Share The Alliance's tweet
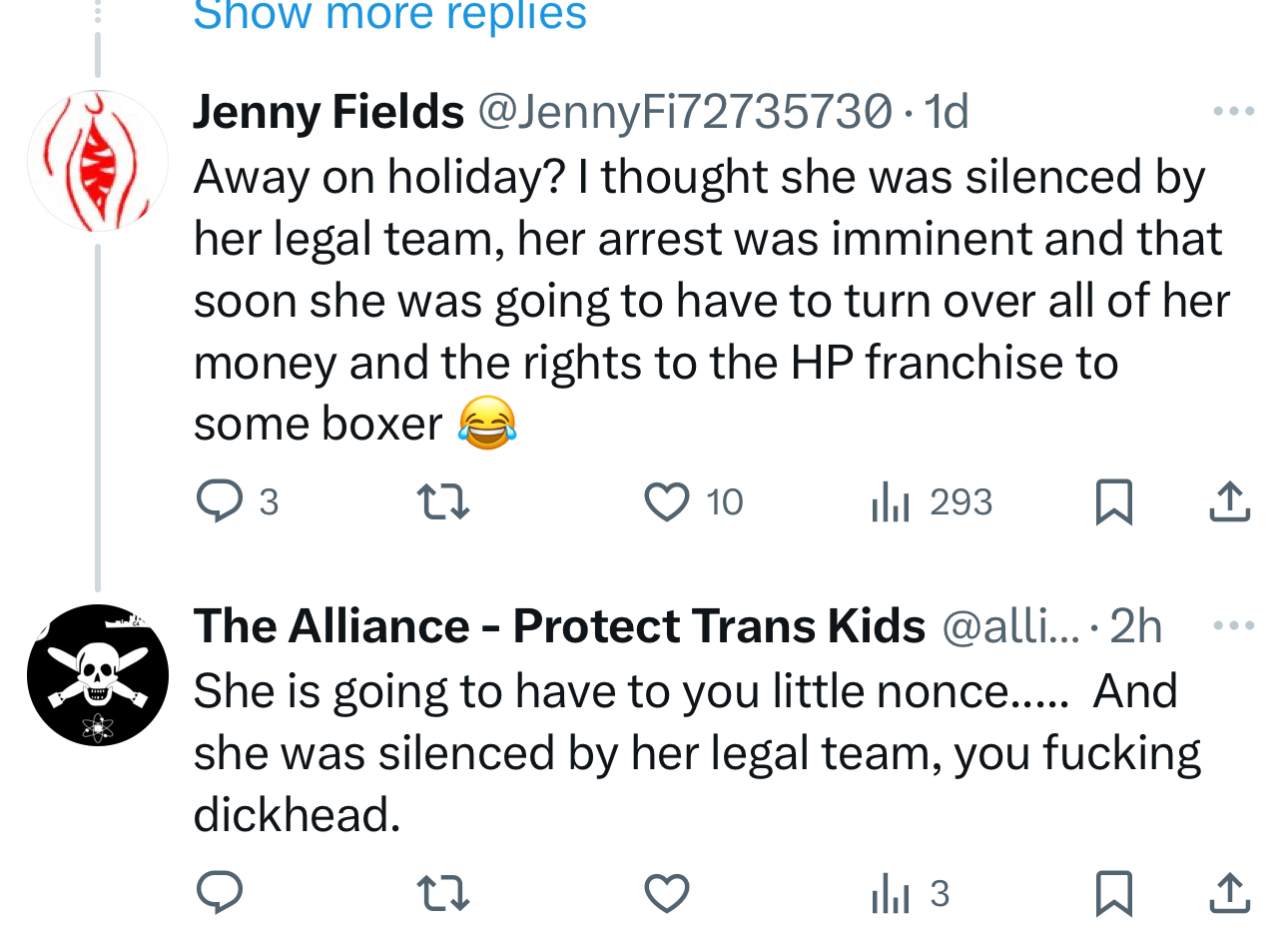This screenshot has width=1288, height=945. [x=1229, y=893]
